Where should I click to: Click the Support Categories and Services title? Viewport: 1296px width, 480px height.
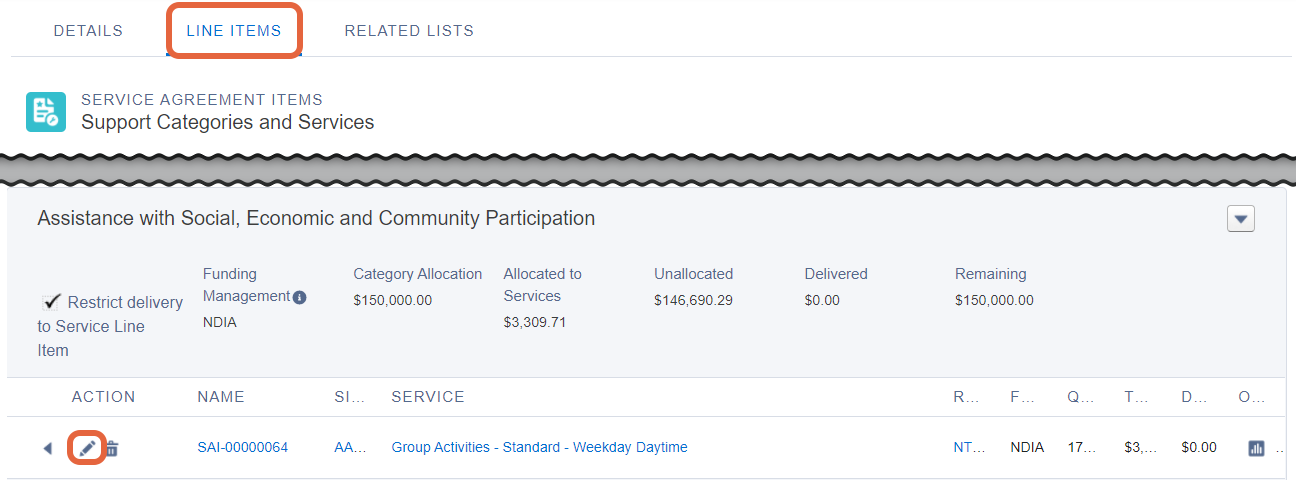coord(228,122)
